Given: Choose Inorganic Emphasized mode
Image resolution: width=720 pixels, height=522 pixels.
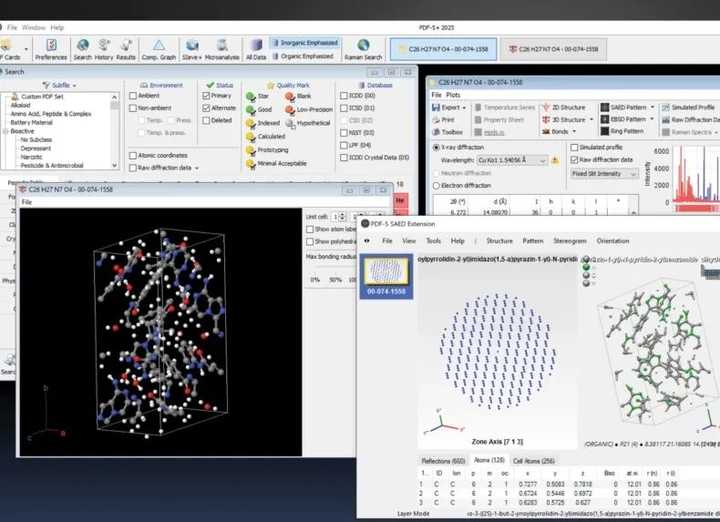Looking at the screenshot, I should click(305, 43).
